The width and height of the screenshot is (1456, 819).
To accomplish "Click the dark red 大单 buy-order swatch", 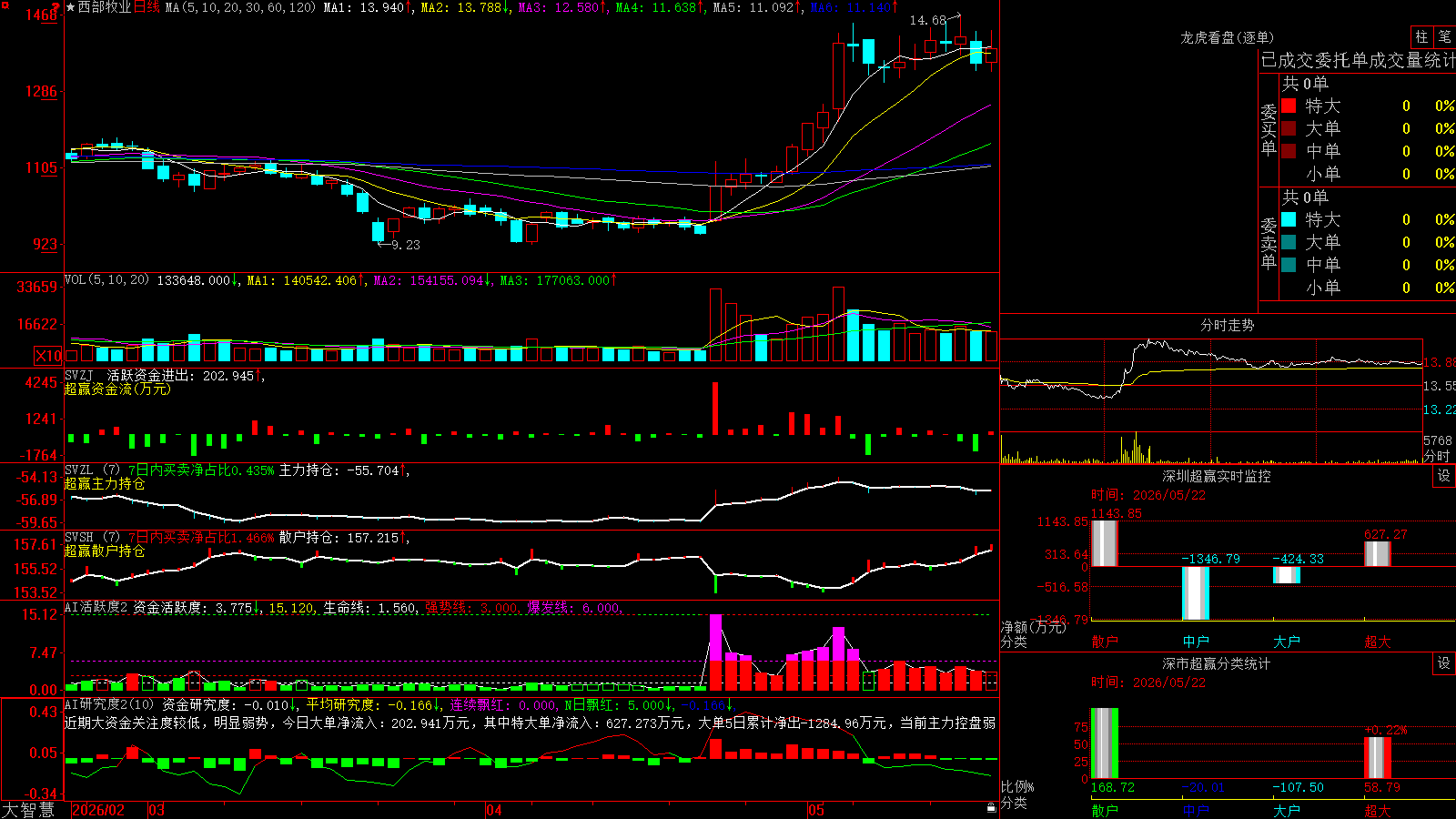I will [x=1289, y=128].
